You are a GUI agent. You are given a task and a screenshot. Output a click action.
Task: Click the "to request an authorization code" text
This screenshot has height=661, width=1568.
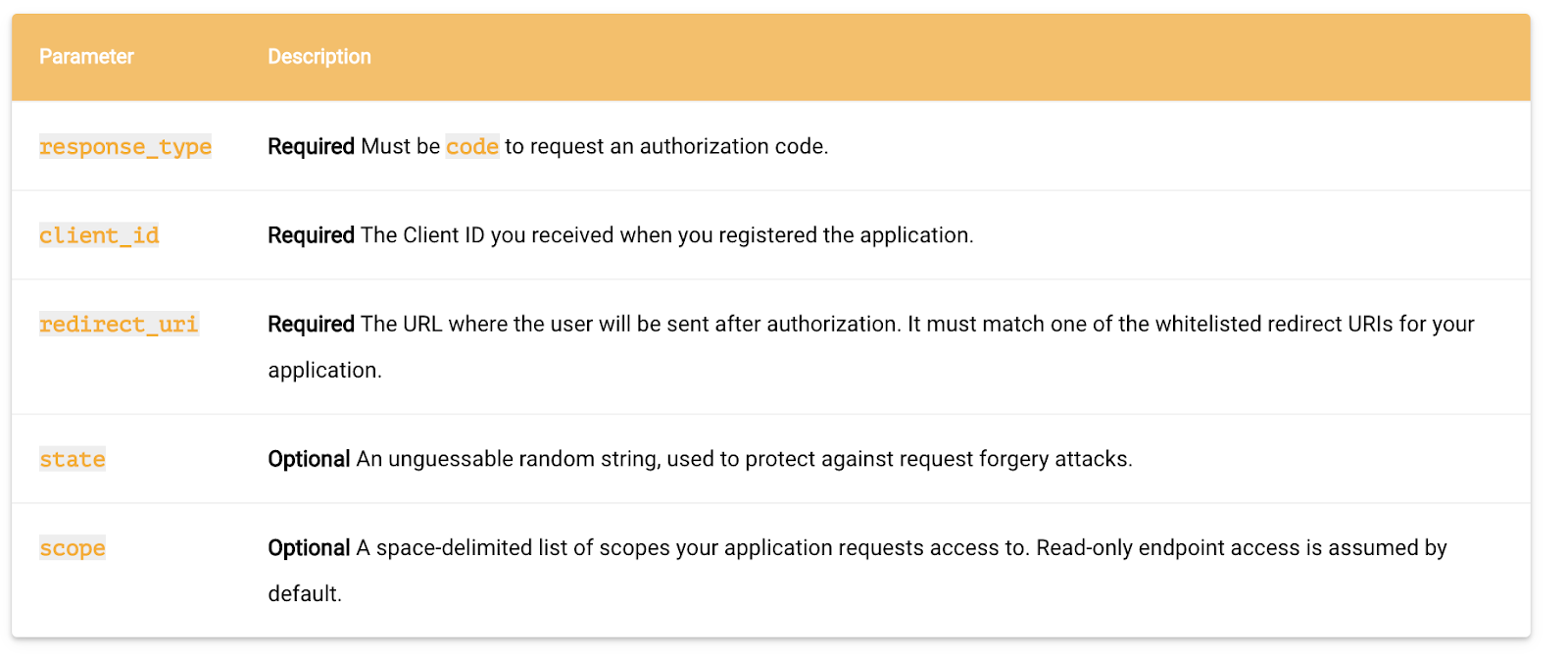666,147
